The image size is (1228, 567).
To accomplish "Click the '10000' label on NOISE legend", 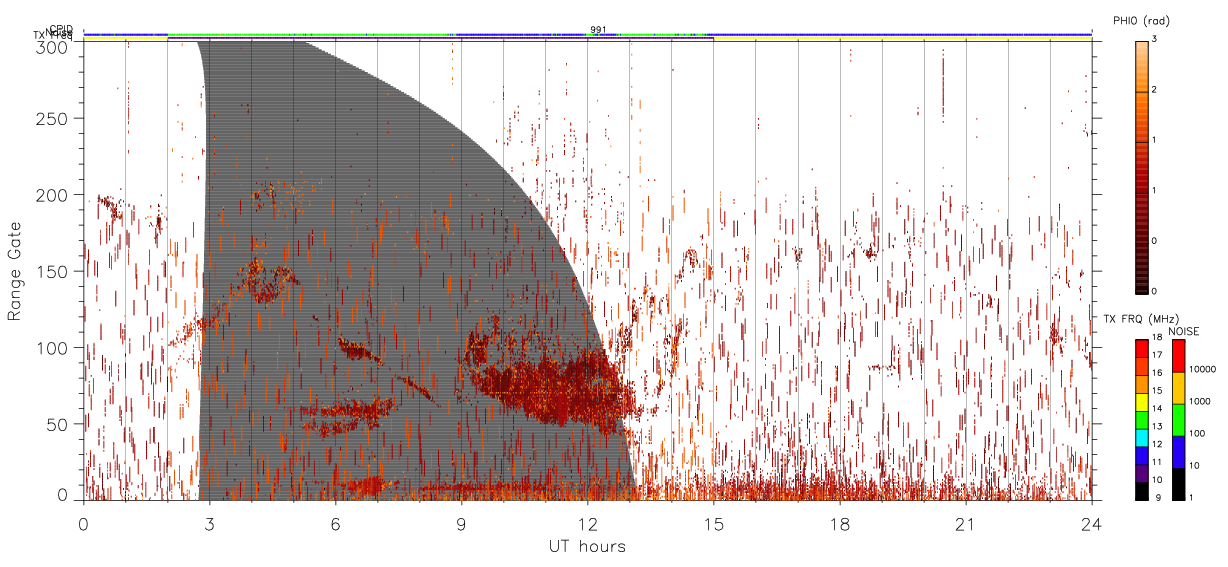I will [x=1204, y=369].
